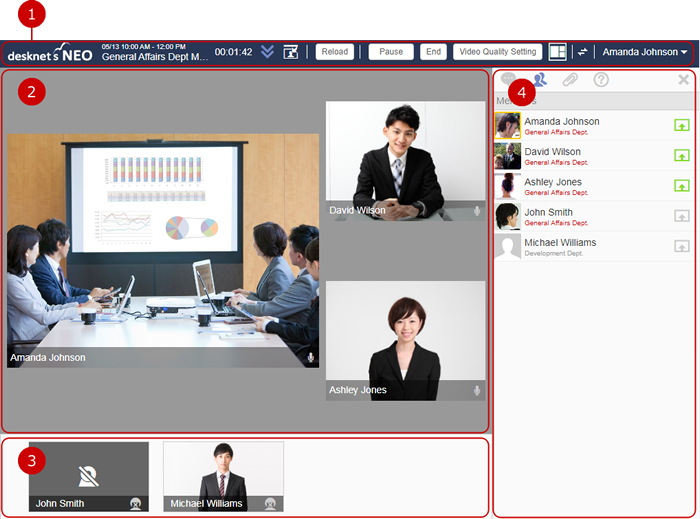The width and height of the screenshot is (700, 519).
Task: Click the End meeting button
Action: click(433, 52)
